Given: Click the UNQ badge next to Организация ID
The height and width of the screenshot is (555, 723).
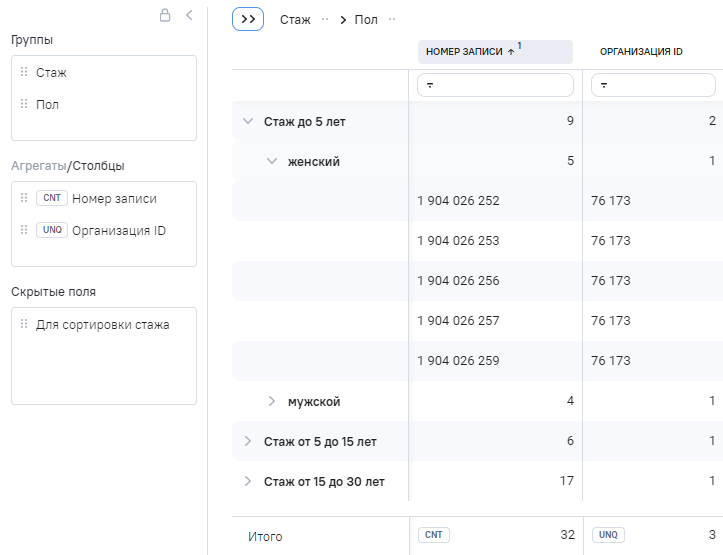Looking at the screenshot, I should tap(51, 231).
